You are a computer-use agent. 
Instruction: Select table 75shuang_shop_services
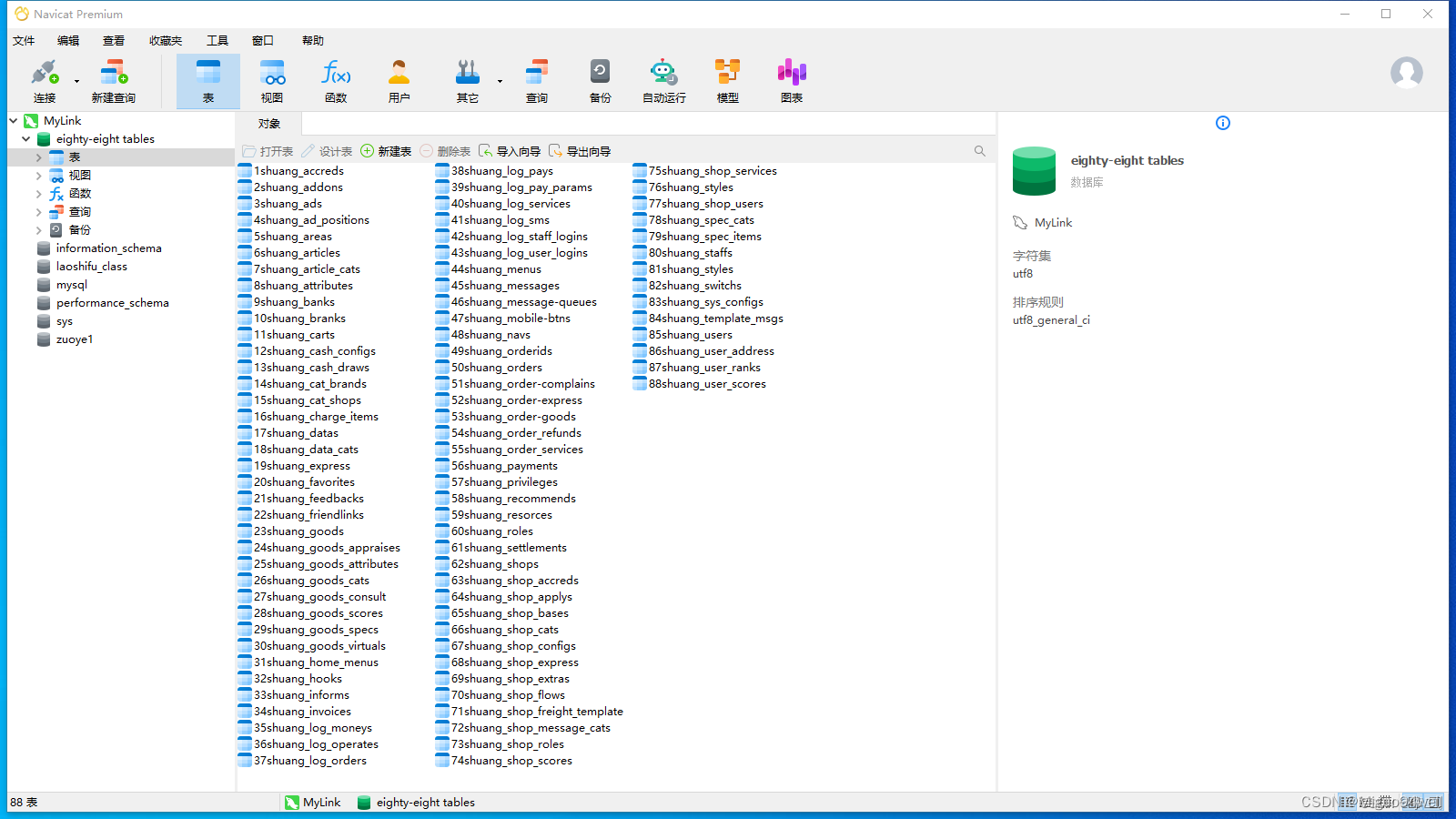705,170
